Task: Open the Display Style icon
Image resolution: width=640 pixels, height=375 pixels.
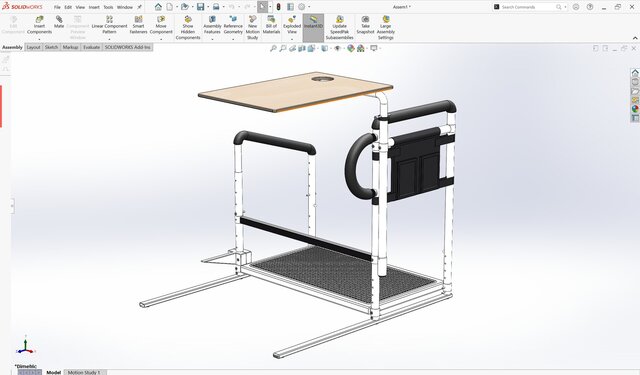Action: 324,48
